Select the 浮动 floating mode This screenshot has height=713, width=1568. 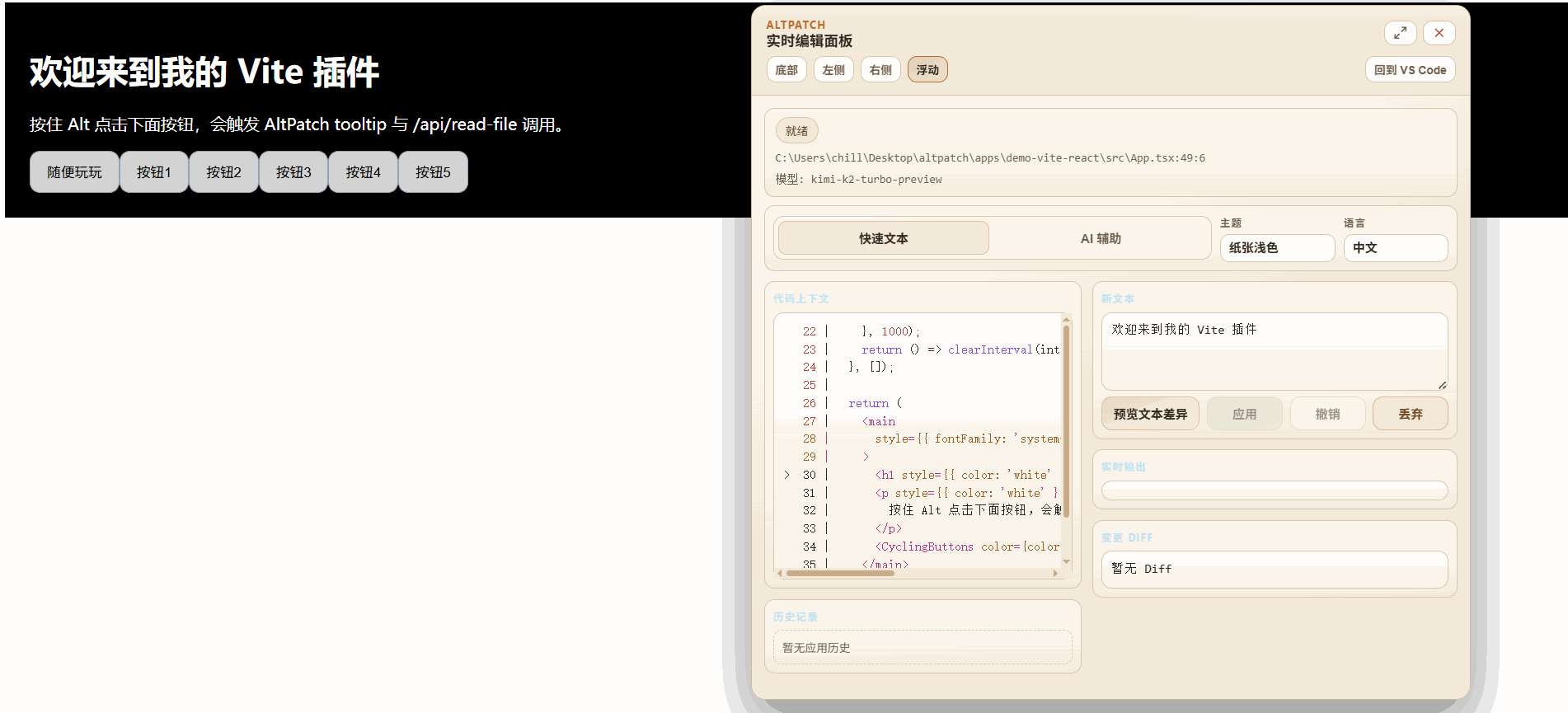[x=927, y=70]
